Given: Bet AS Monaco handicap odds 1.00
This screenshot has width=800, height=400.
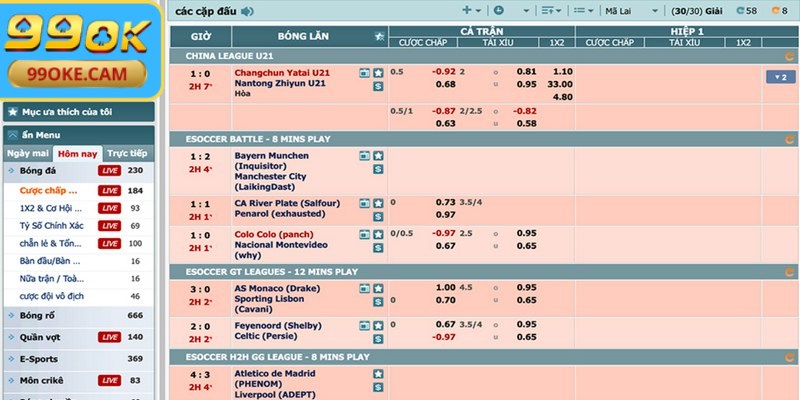Looking at the screenshot, I should point(445,288).
